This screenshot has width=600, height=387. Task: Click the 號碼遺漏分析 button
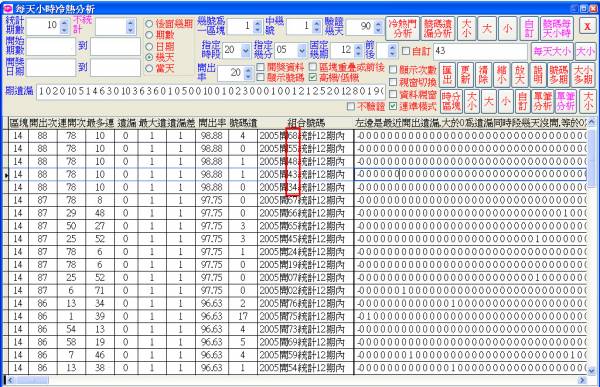tap(438, 29)
